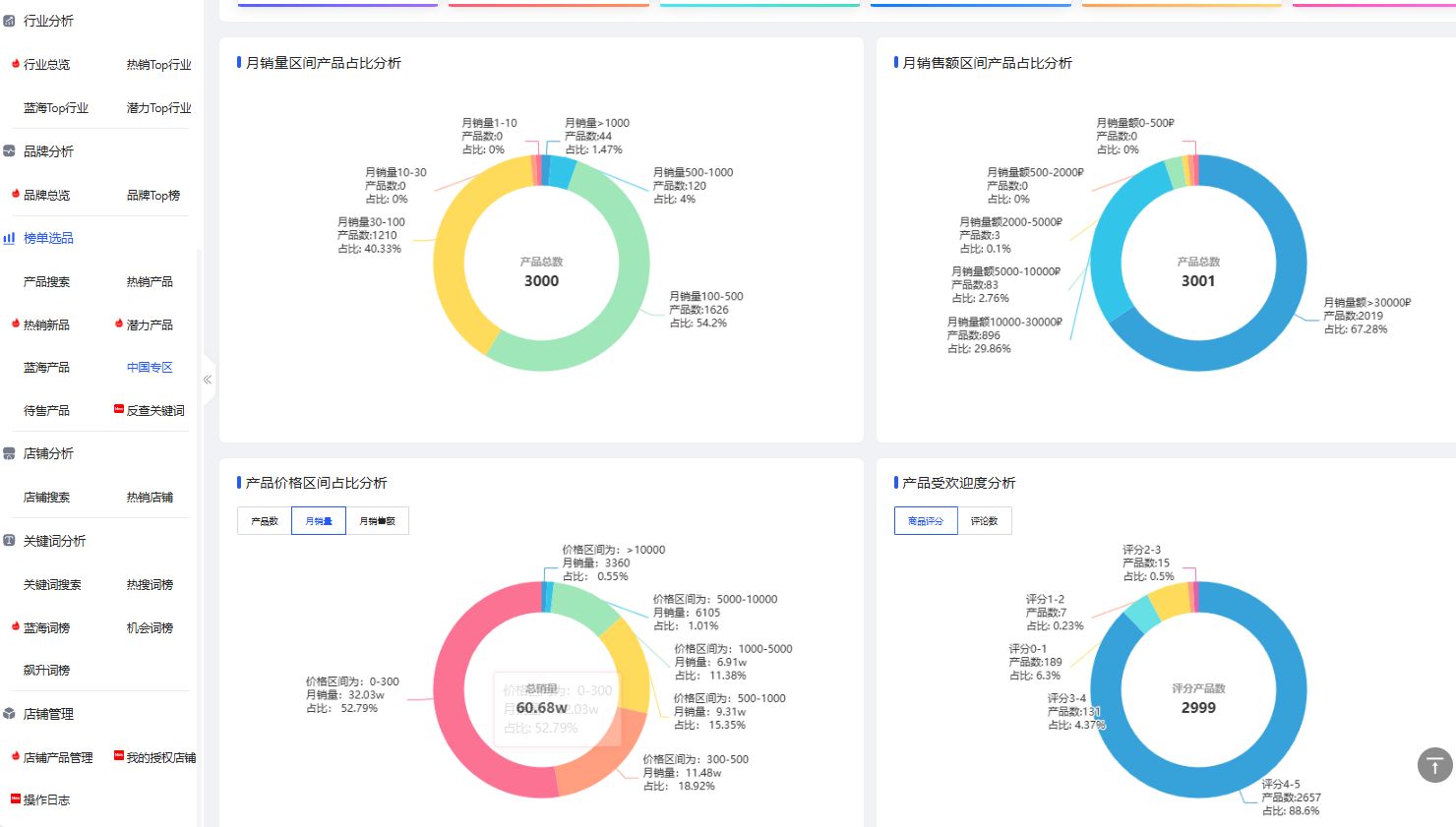Open 蓝海产品 menu item

click(x=46, y=368)
